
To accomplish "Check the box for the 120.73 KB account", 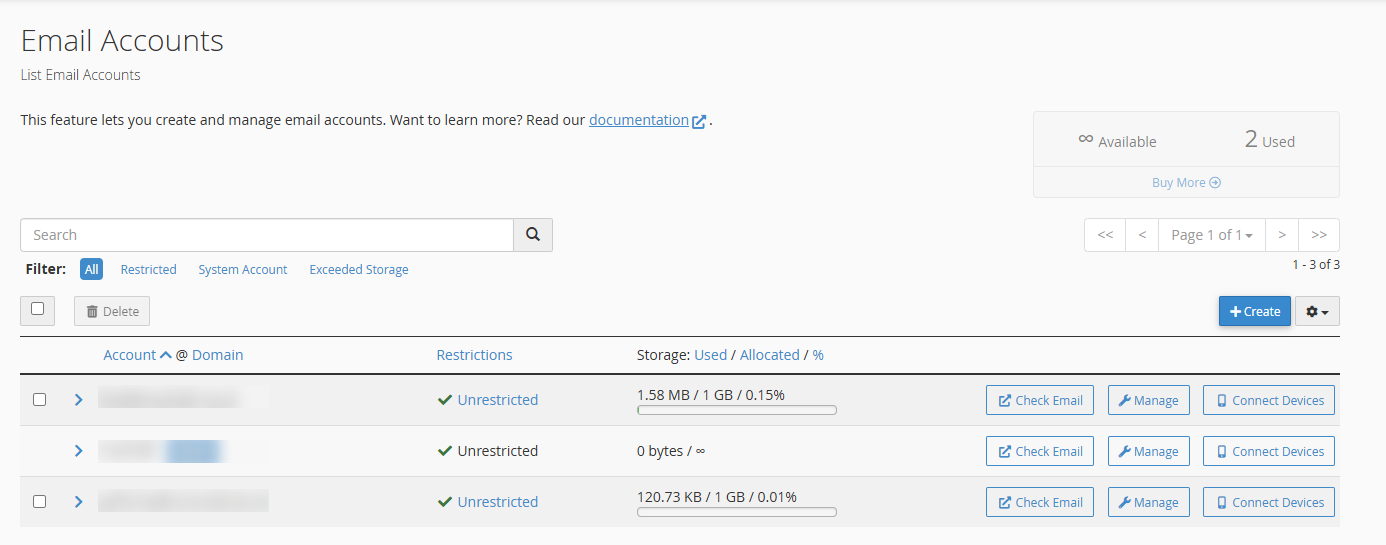I will click(39, 501).
